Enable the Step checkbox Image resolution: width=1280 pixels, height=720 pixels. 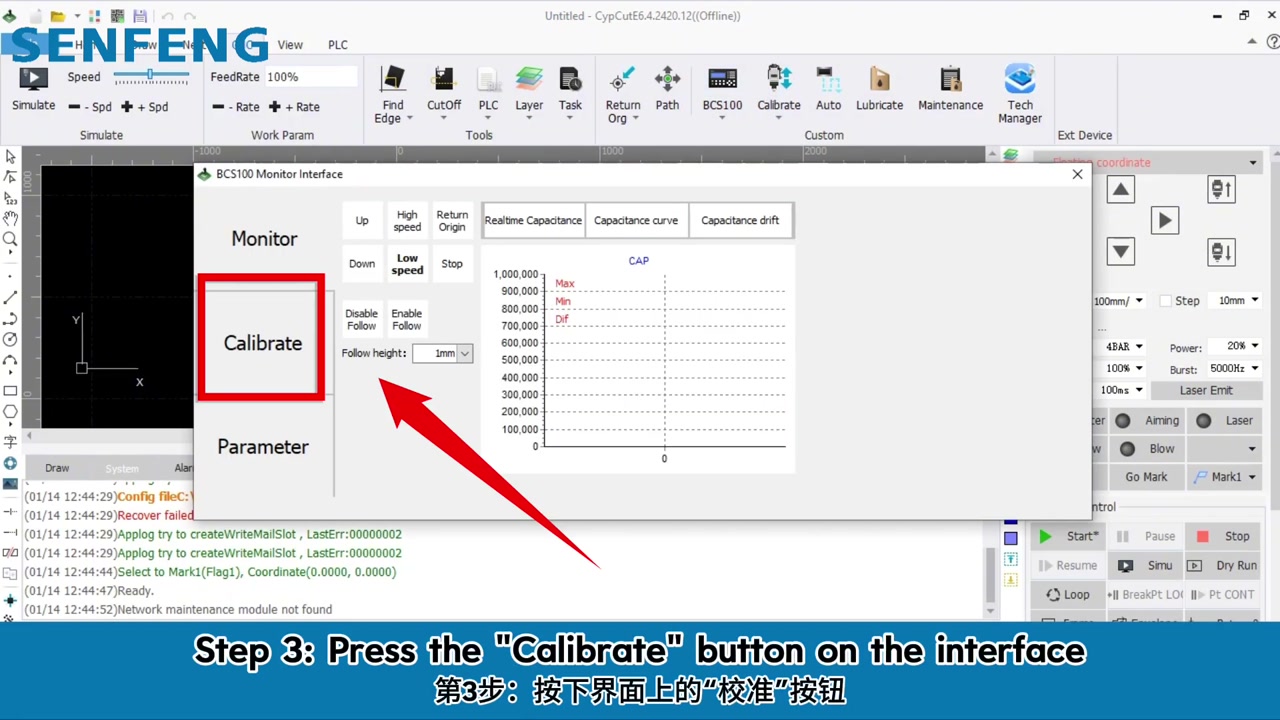coord(1166,301)
